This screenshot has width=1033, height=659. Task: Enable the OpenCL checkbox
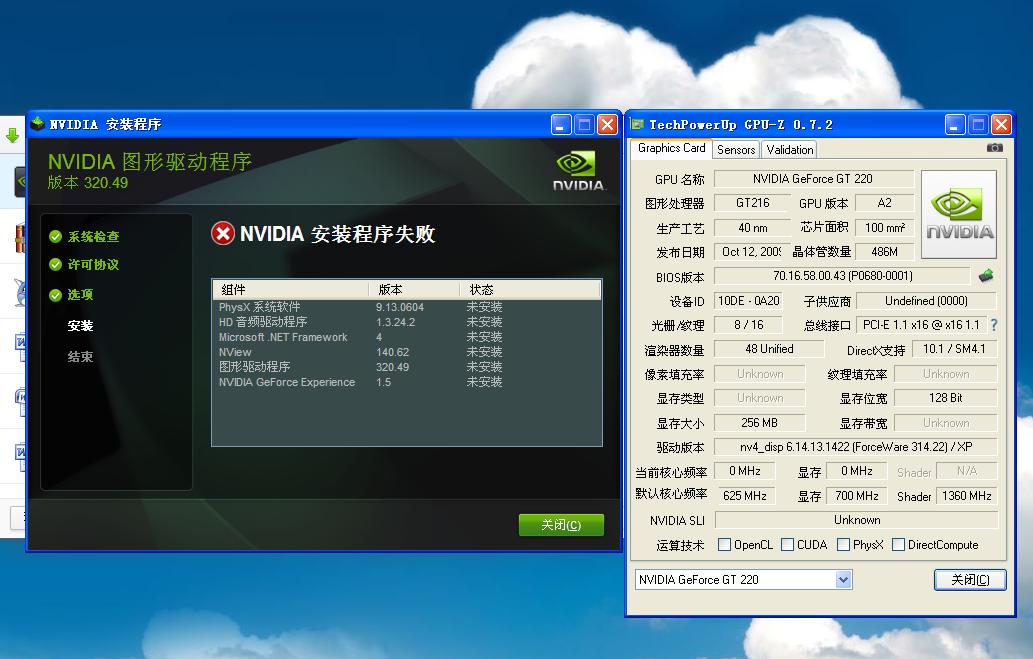point(724,545)
